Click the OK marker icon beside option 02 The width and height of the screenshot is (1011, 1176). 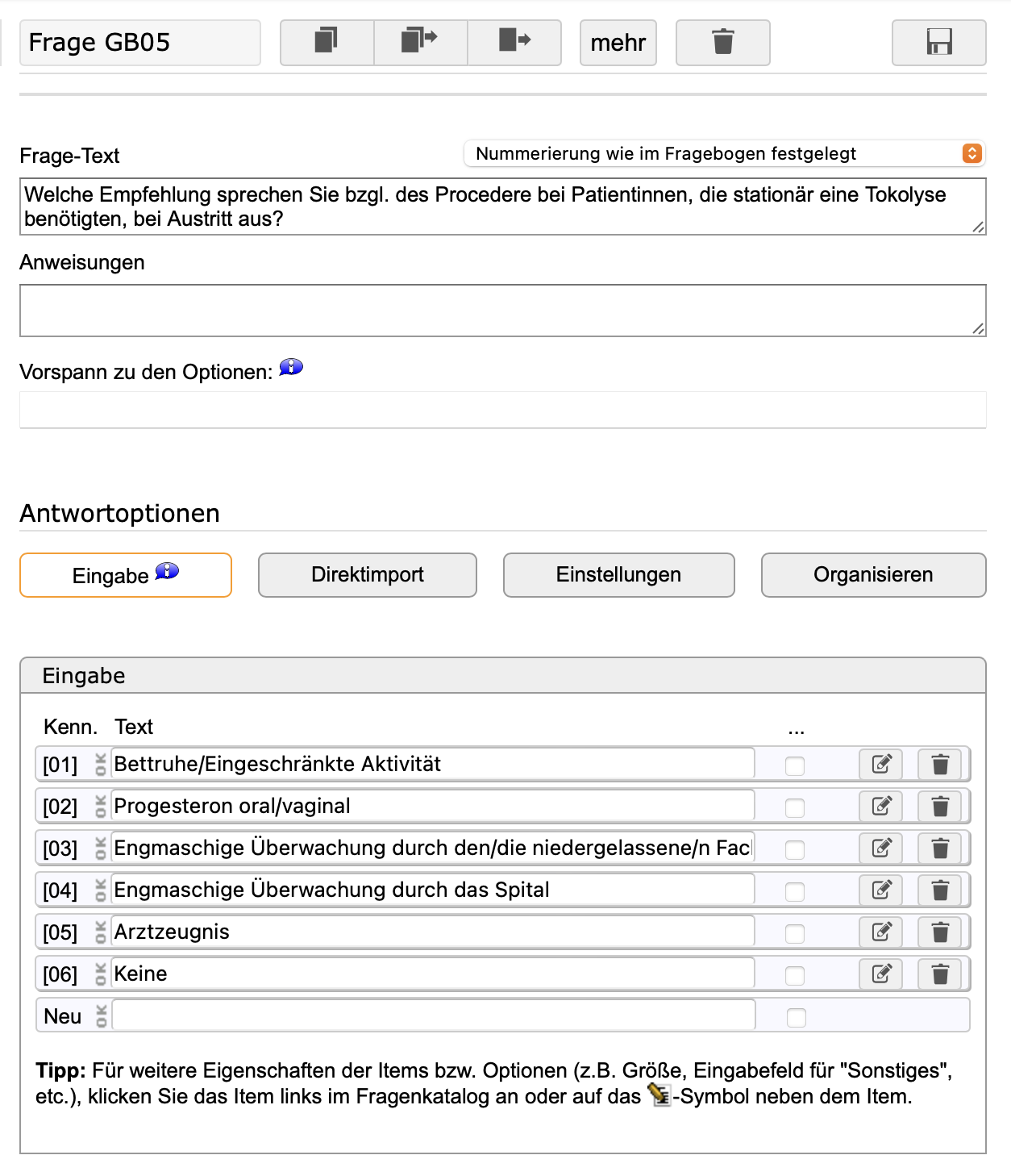[101, 807]
